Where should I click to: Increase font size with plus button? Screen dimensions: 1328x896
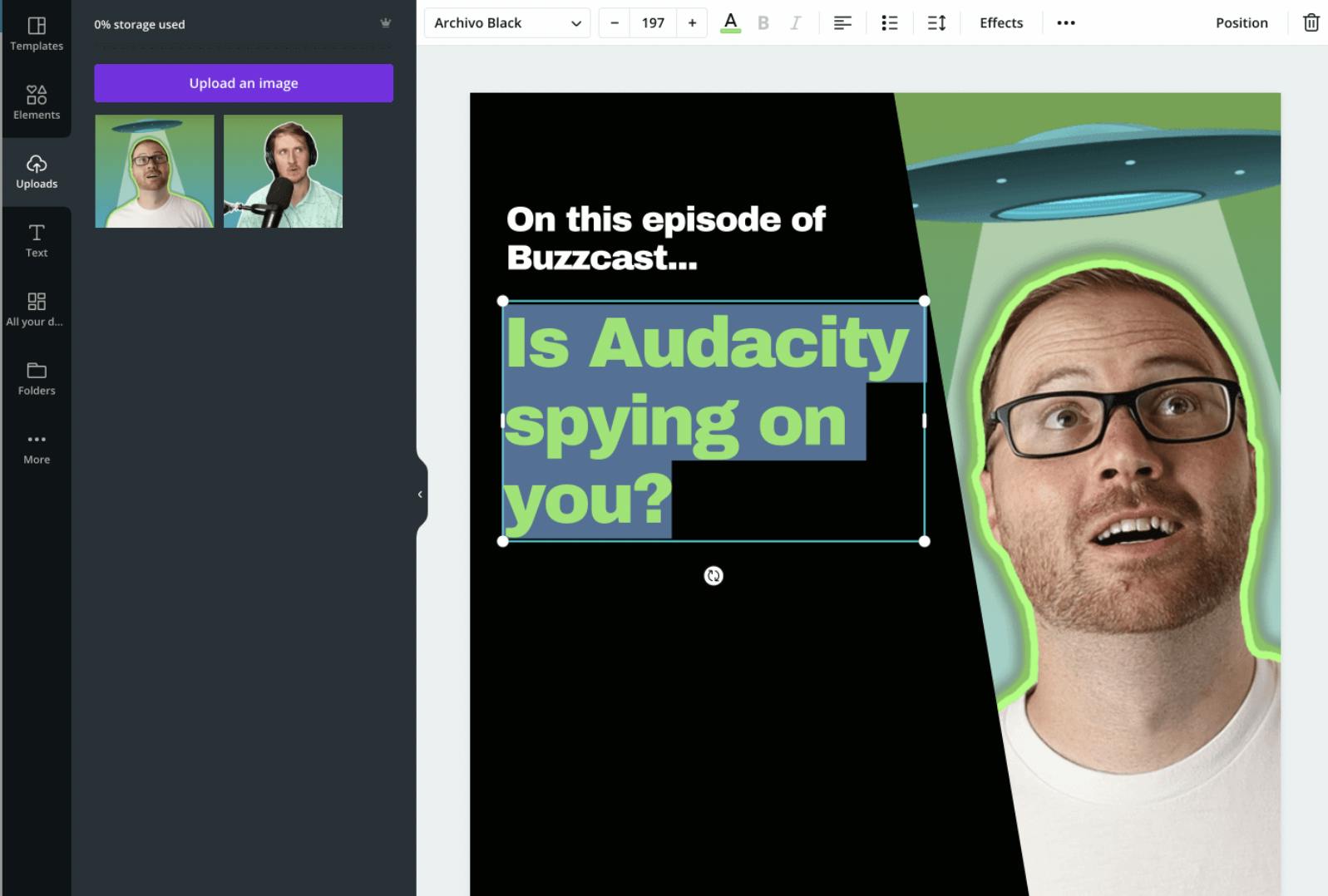tap(692, 23)
